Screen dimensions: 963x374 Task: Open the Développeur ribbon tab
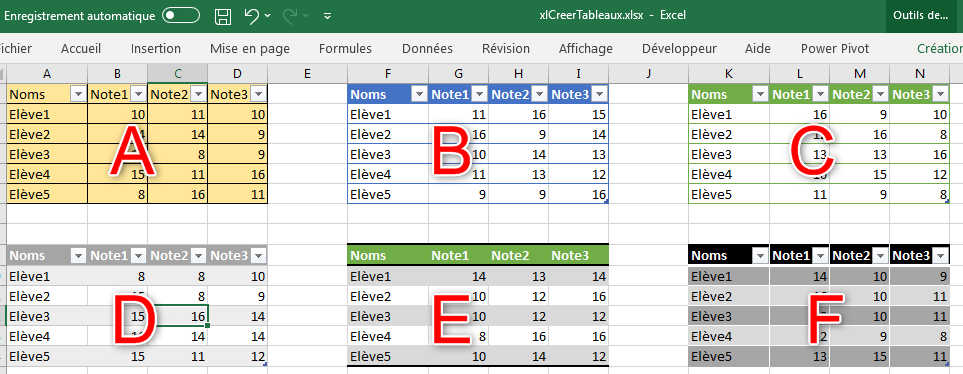point(679,49)
